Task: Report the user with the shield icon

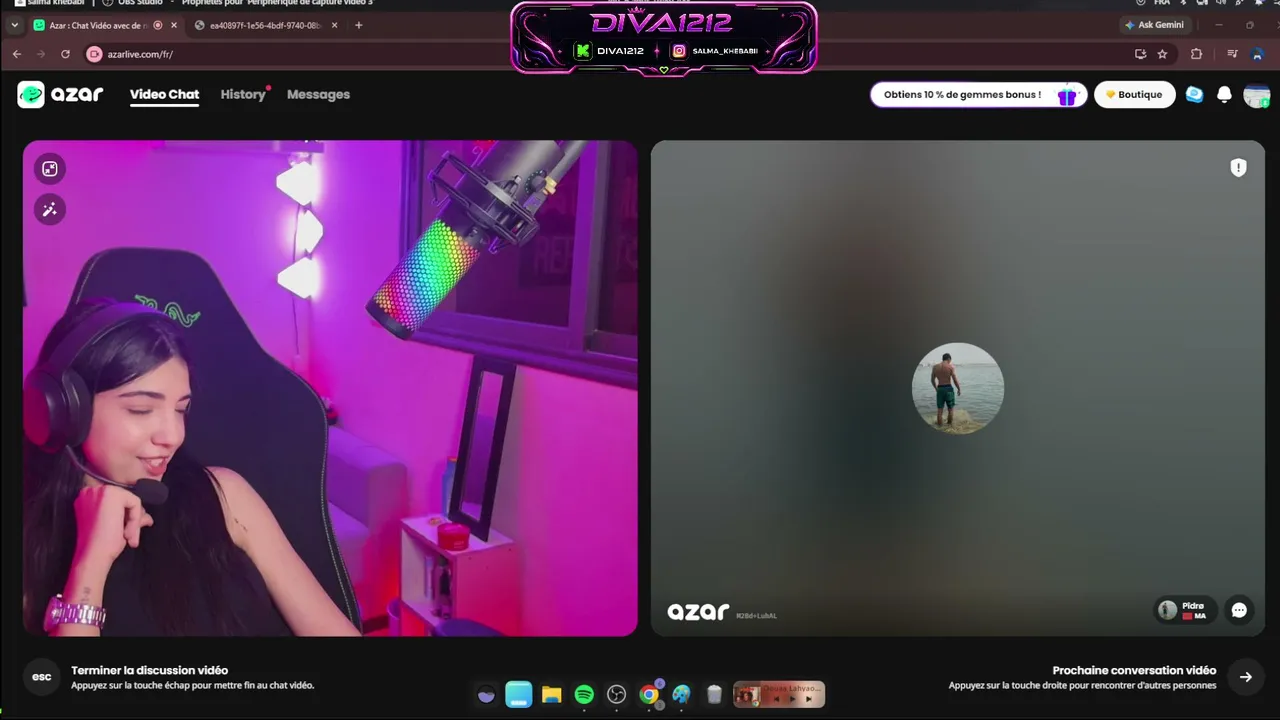Action: 1238,168
